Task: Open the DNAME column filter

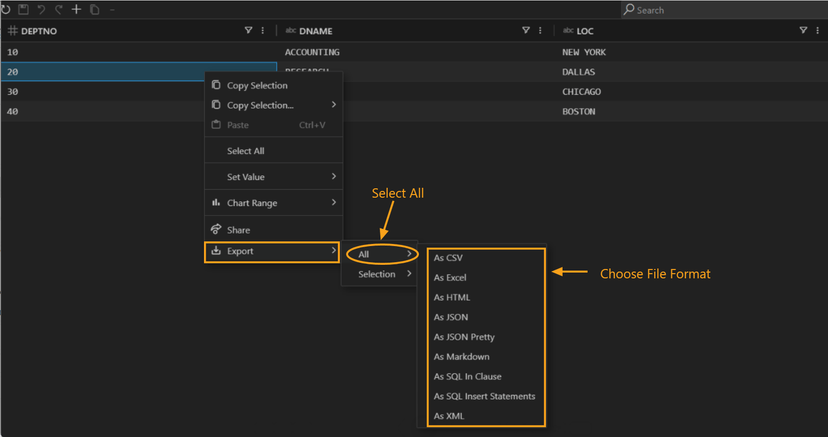Action: click(x=525, y=31)
